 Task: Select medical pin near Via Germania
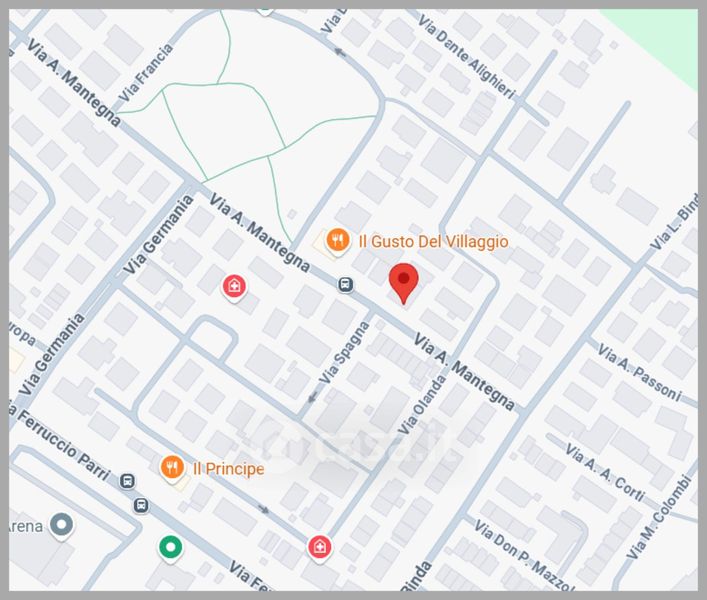[234, 287]
